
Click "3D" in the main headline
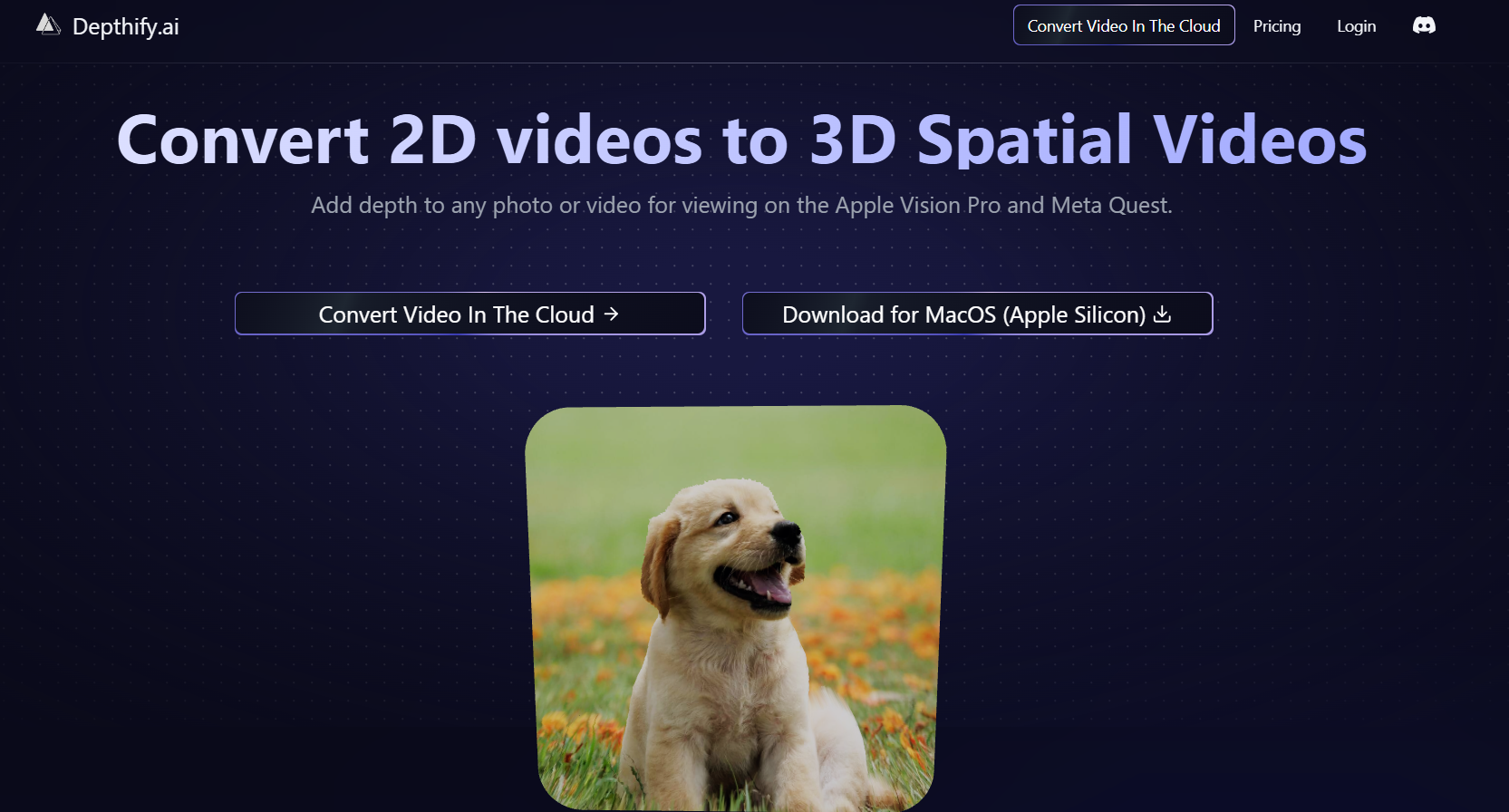pos(852,140)
